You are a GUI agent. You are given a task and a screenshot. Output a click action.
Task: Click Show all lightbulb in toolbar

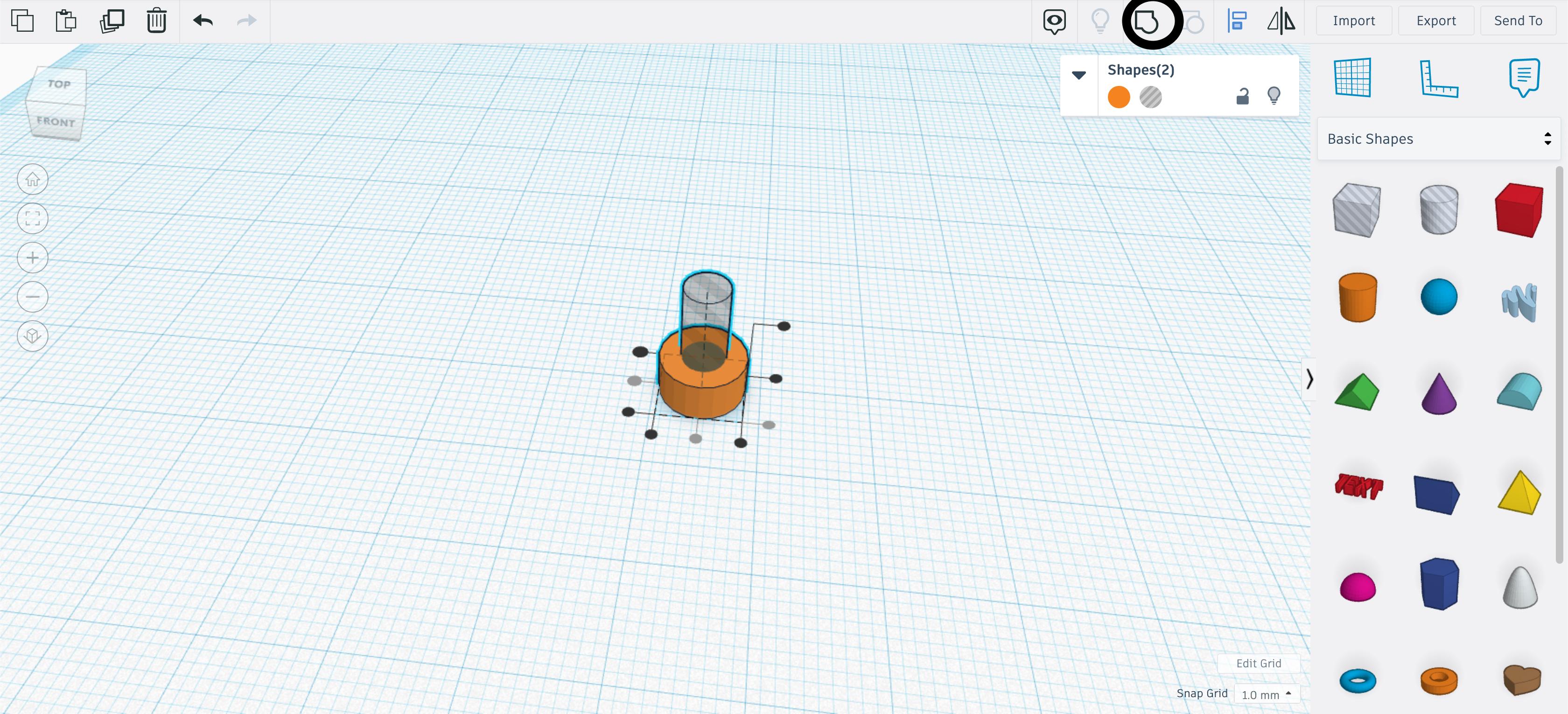(1100, 21)
